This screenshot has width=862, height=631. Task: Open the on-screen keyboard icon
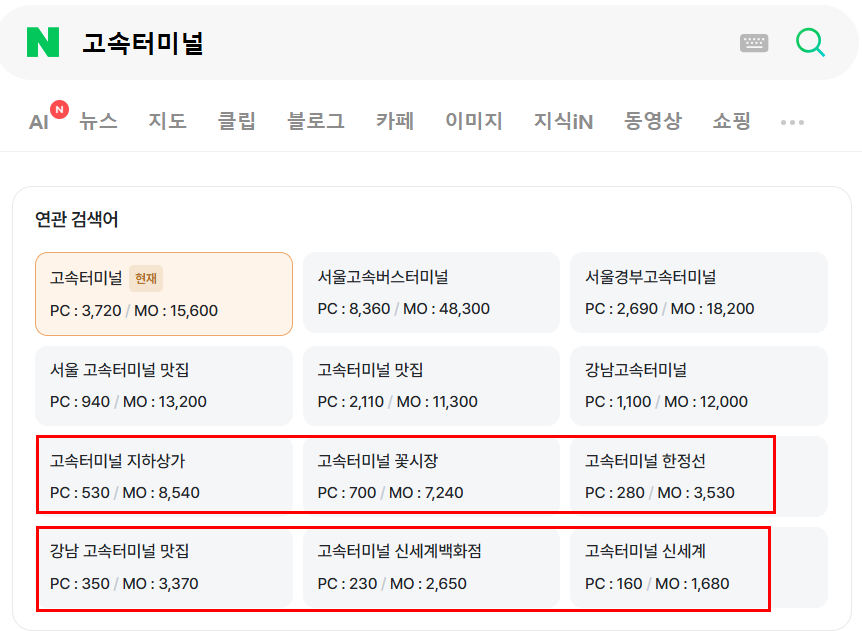point(754,43)
